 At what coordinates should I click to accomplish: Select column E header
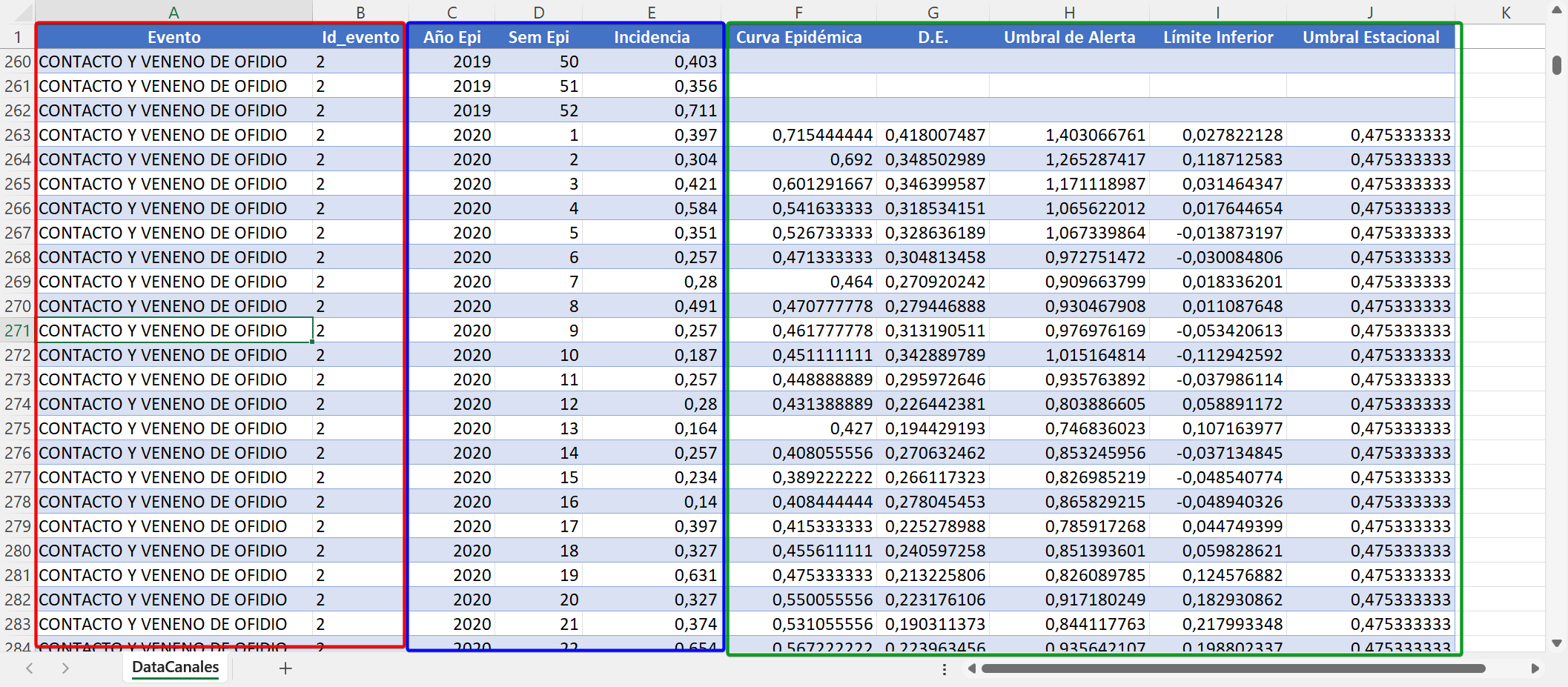tap(652, 12)
